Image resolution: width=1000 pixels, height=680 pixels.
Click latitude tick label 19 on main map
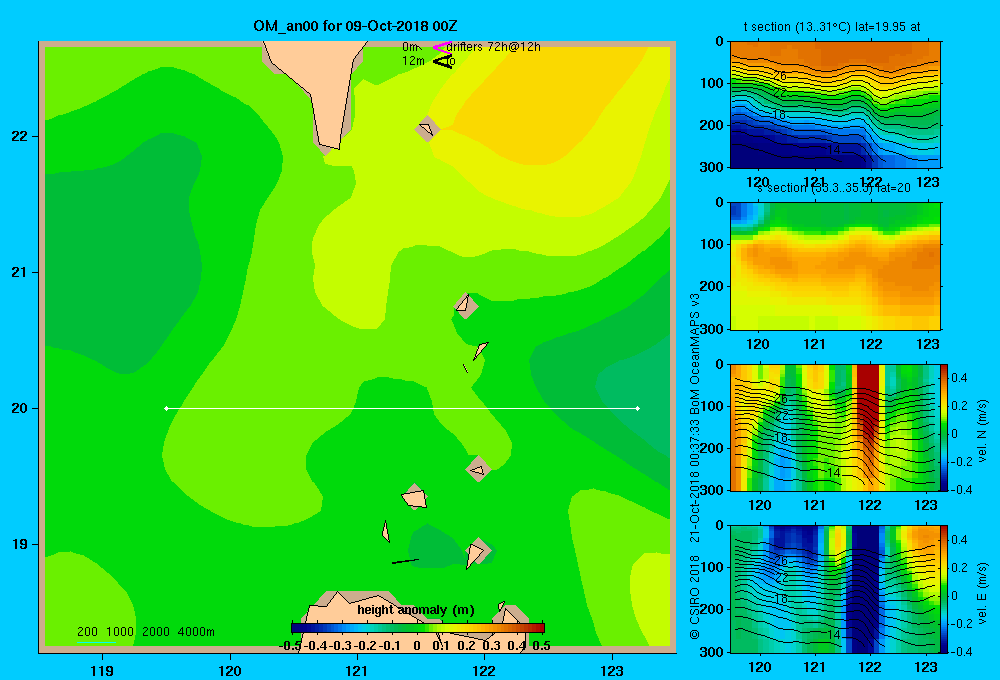20,544
